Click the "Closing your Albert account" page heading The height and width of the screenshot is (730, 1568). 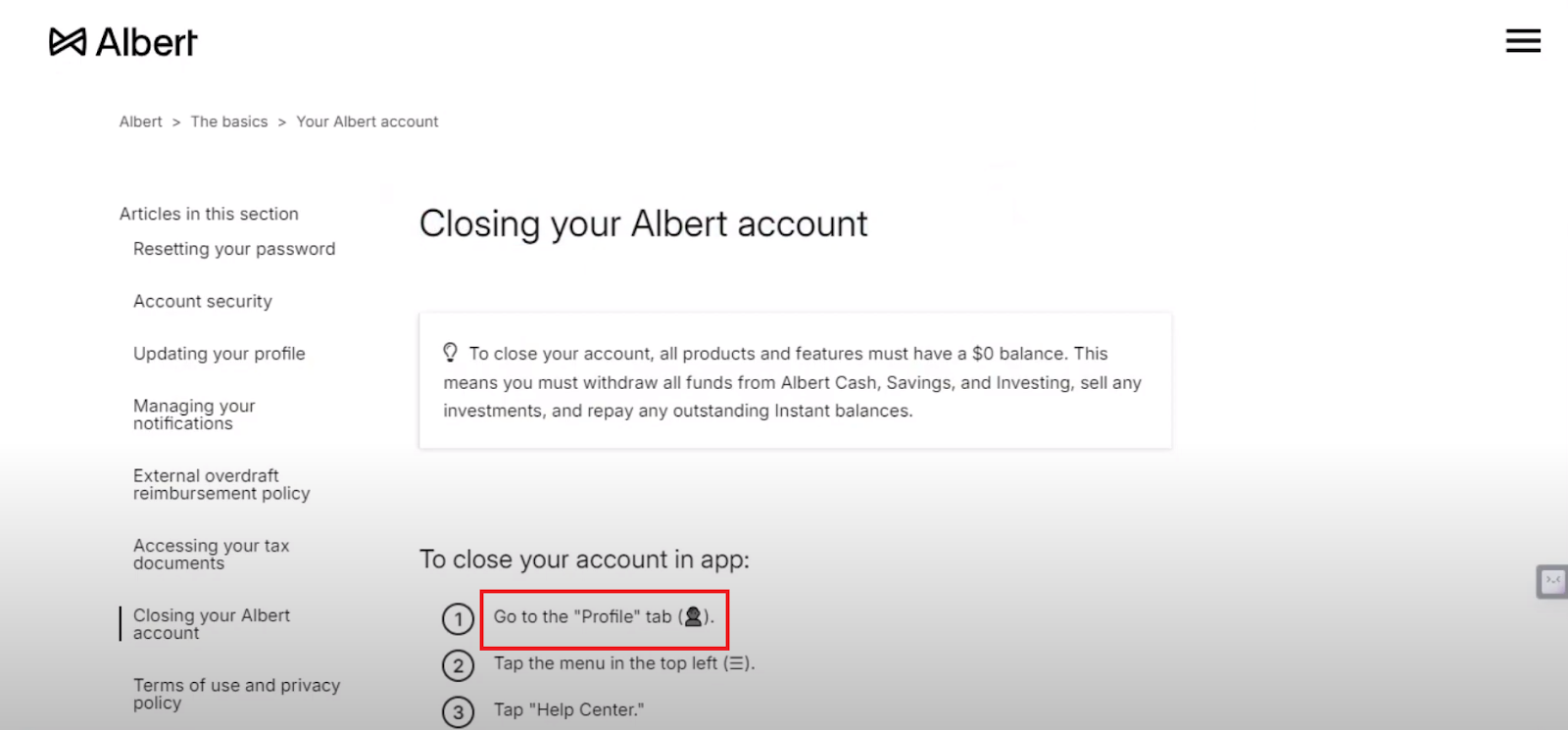[x=643, y=224]
